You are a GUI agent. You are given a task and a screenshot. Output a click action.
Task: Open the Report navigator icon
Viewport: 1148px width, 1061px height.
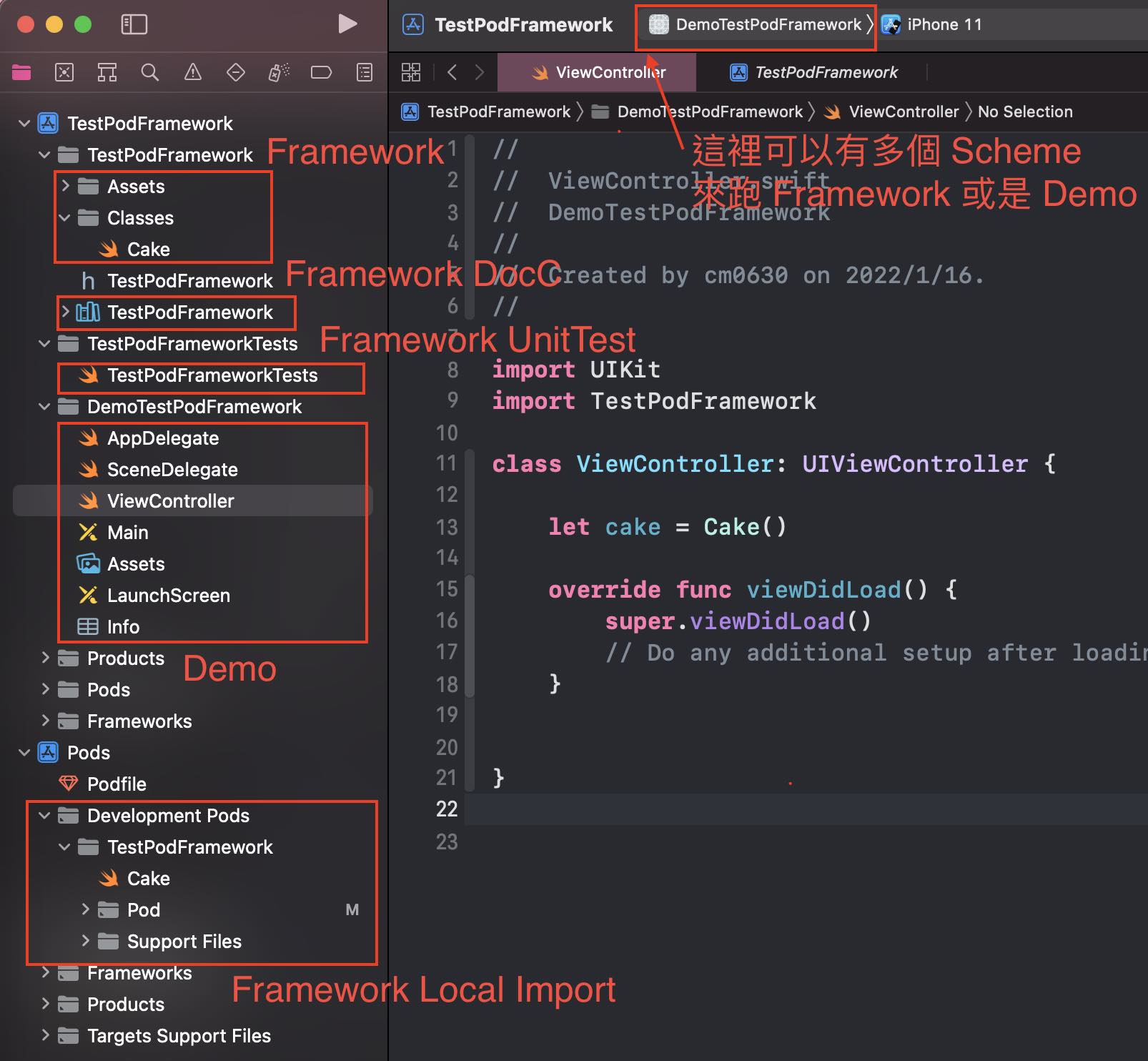364,72
